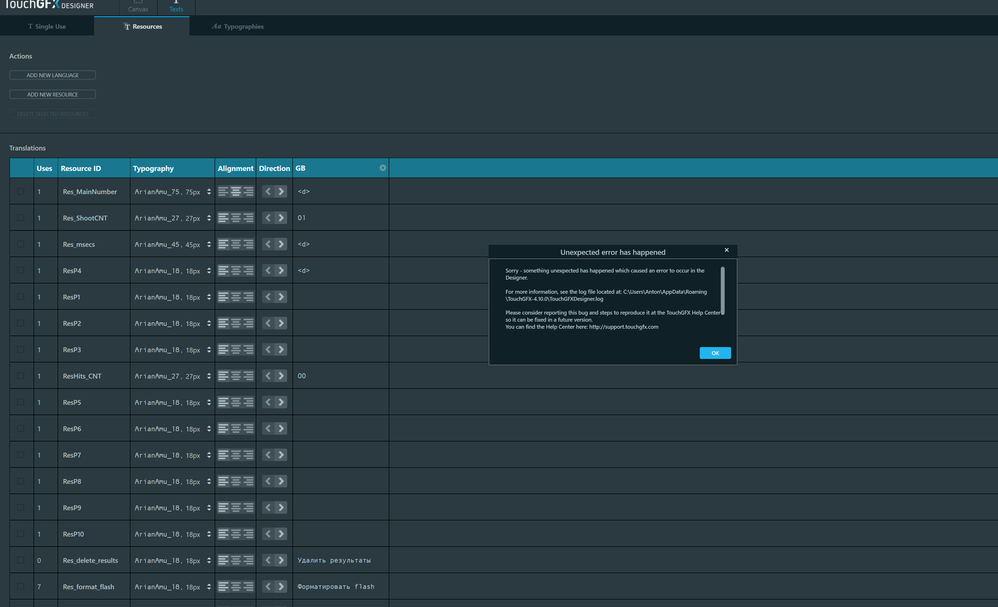
Task: Tick the checkbox for ResHits_CNT
Action: [20, 376]
